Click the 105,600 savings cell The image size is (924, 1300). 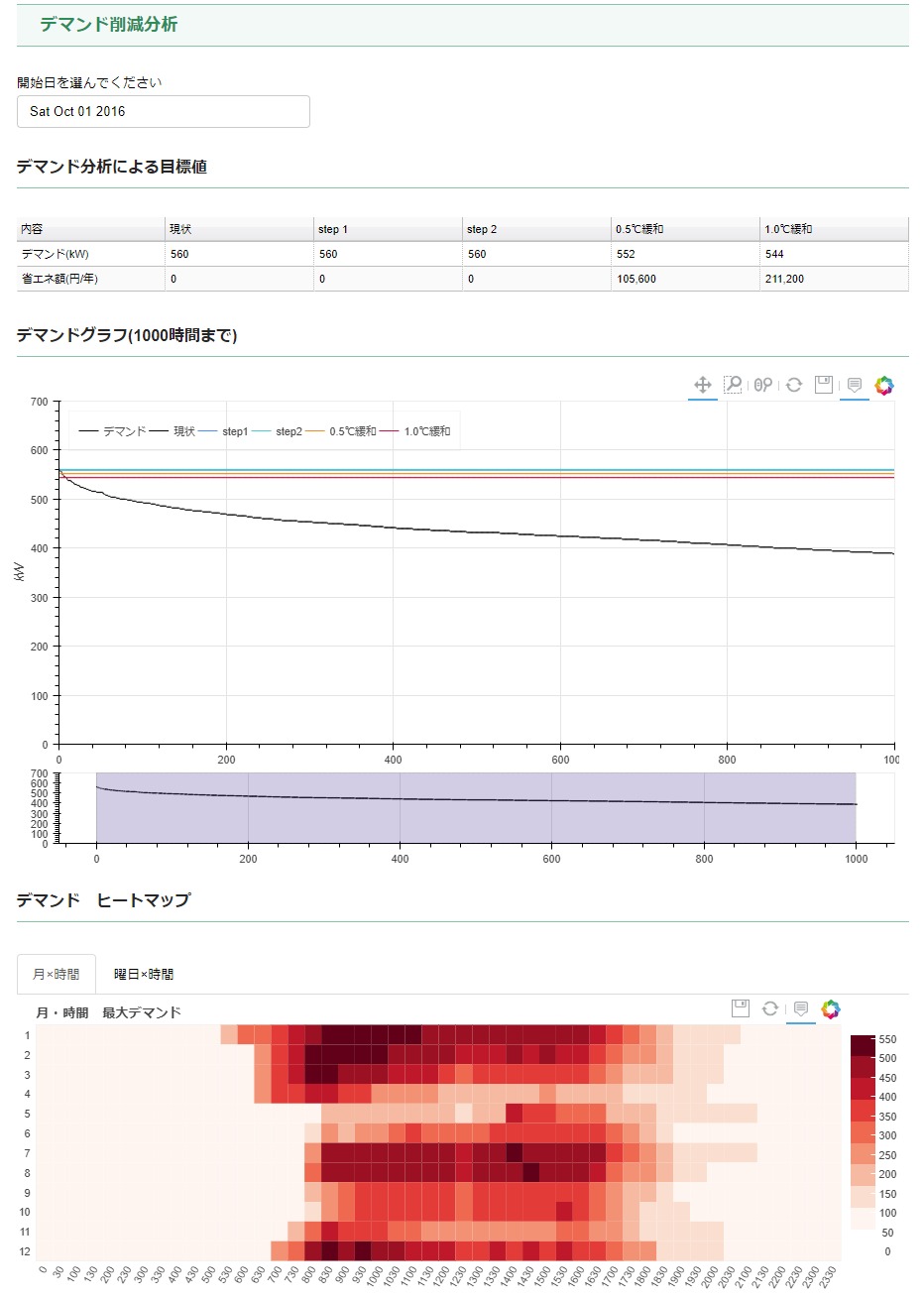[x=685, y=279]
